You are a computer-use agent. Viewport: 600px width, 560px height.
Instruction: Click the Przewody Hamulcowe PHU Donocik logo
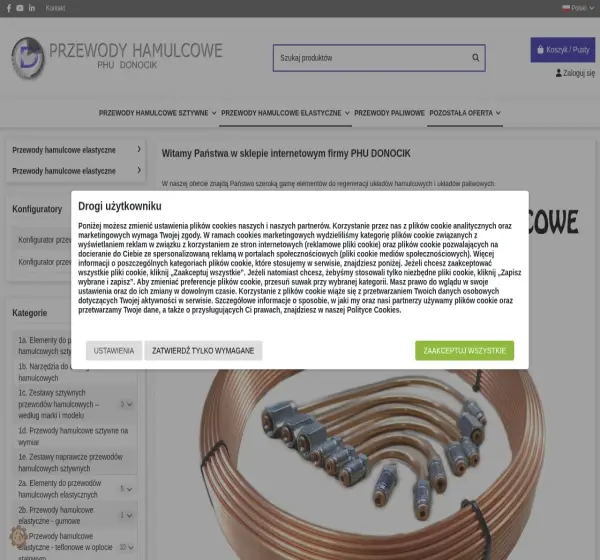coord(117,58)
